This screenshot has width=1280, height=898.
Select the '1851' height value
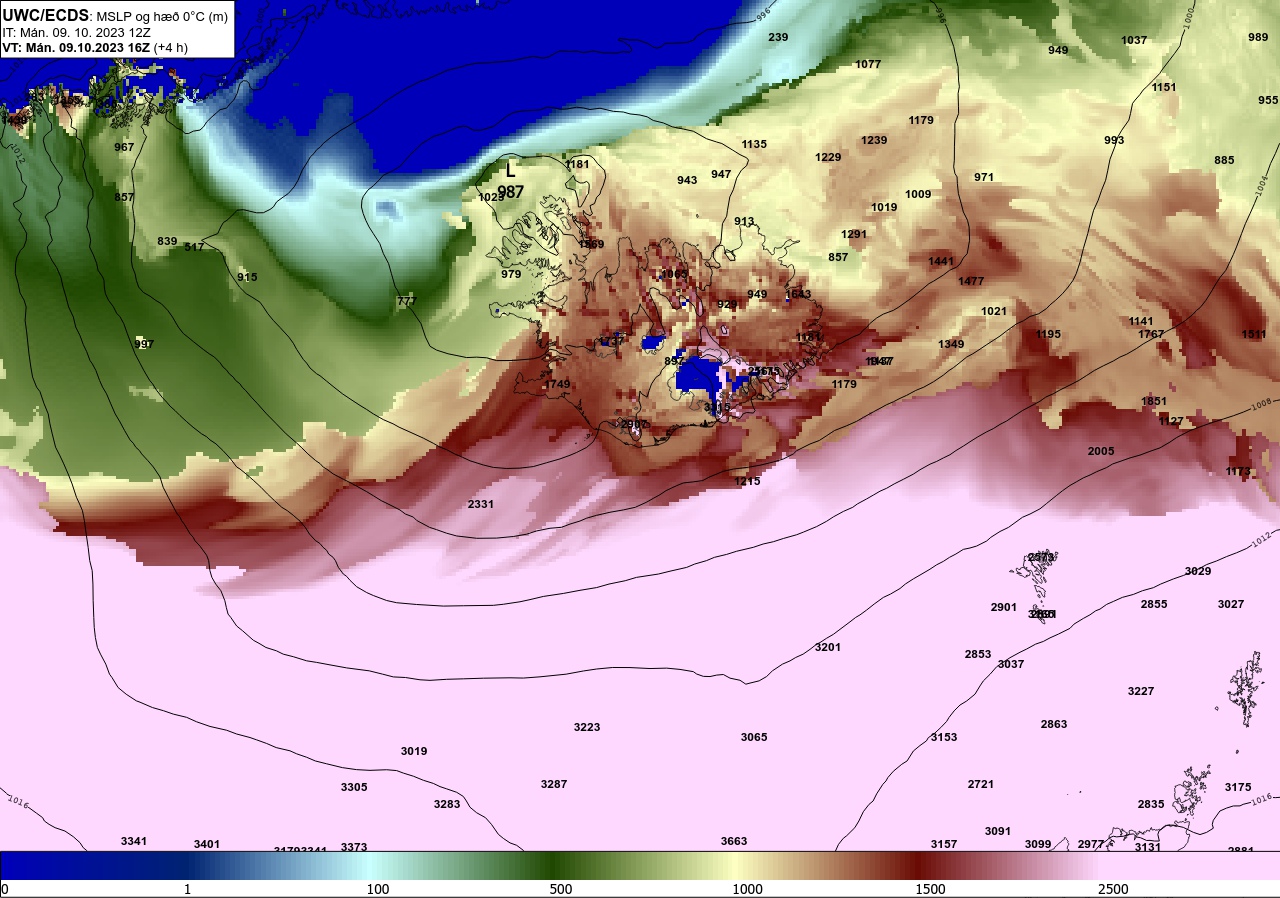(1154, 401)
